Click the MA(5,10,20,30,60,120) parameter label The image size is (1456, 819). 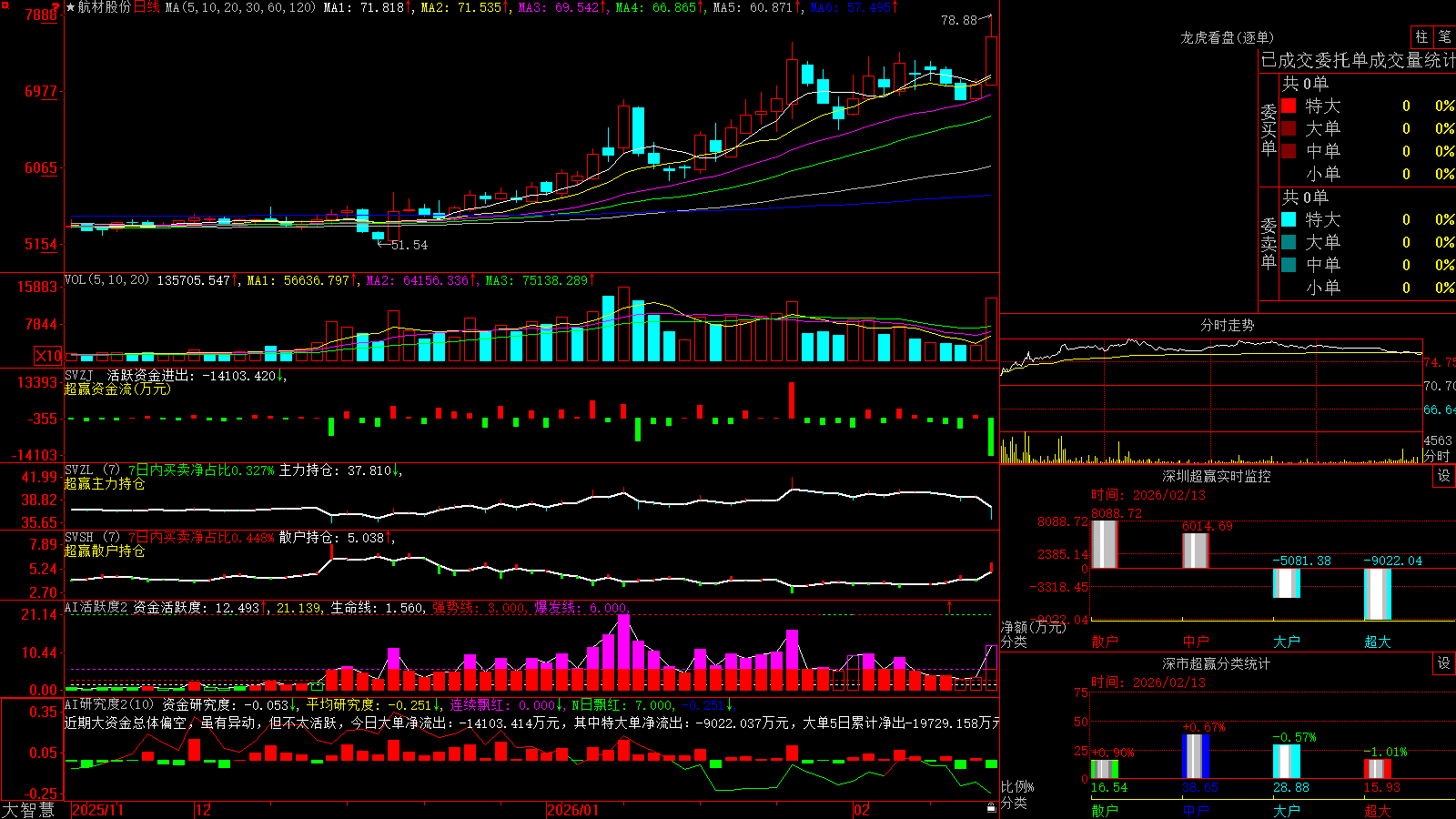coord(240,7)
